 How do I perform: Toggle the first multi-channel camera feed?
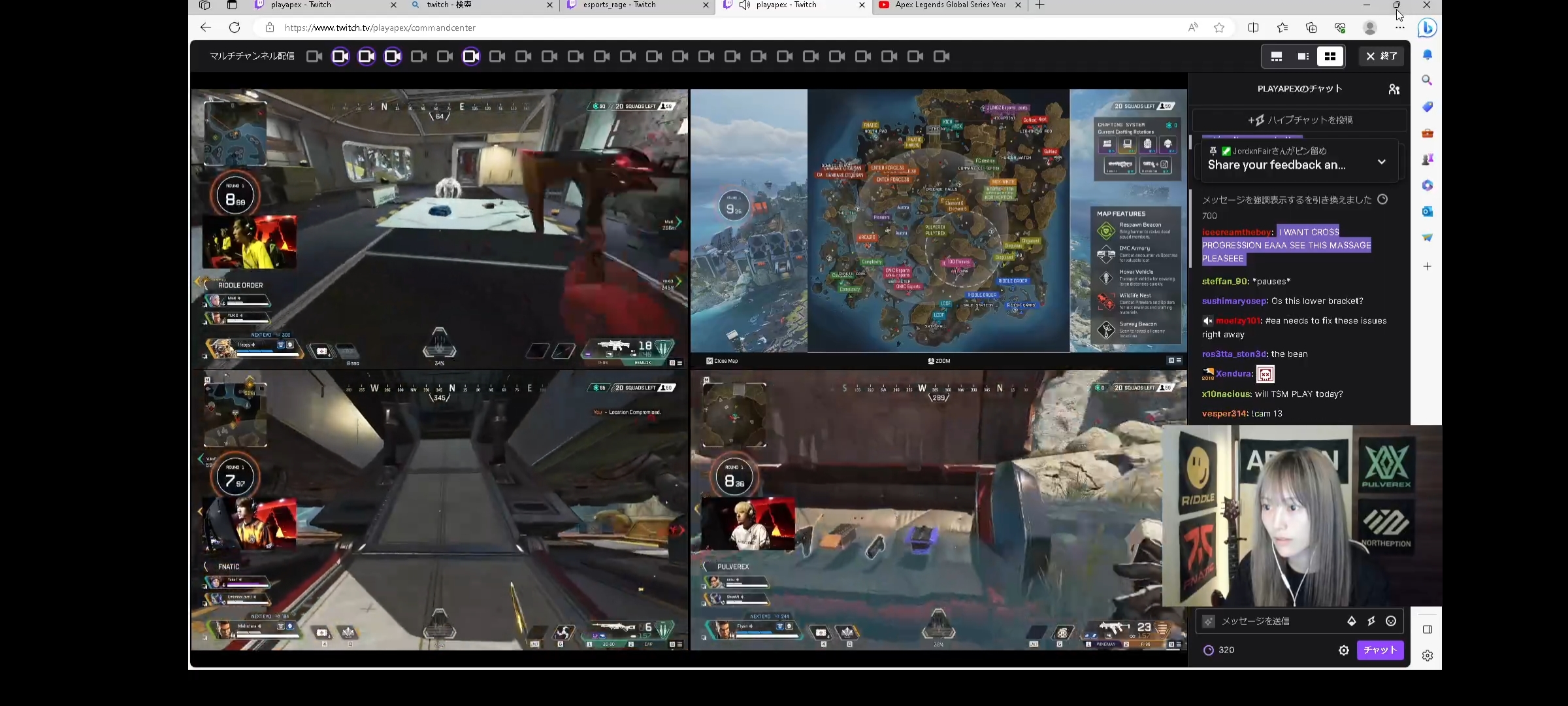point(314,56)
